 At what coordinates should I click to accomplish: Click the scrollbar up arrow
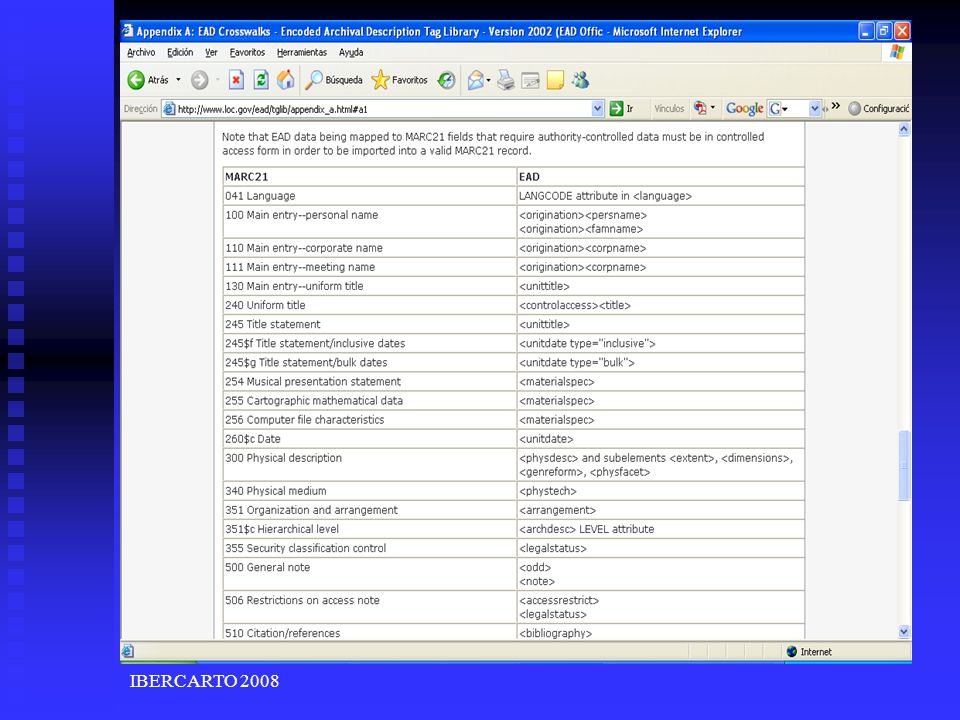pyautogui.click(x=904, y=129)
